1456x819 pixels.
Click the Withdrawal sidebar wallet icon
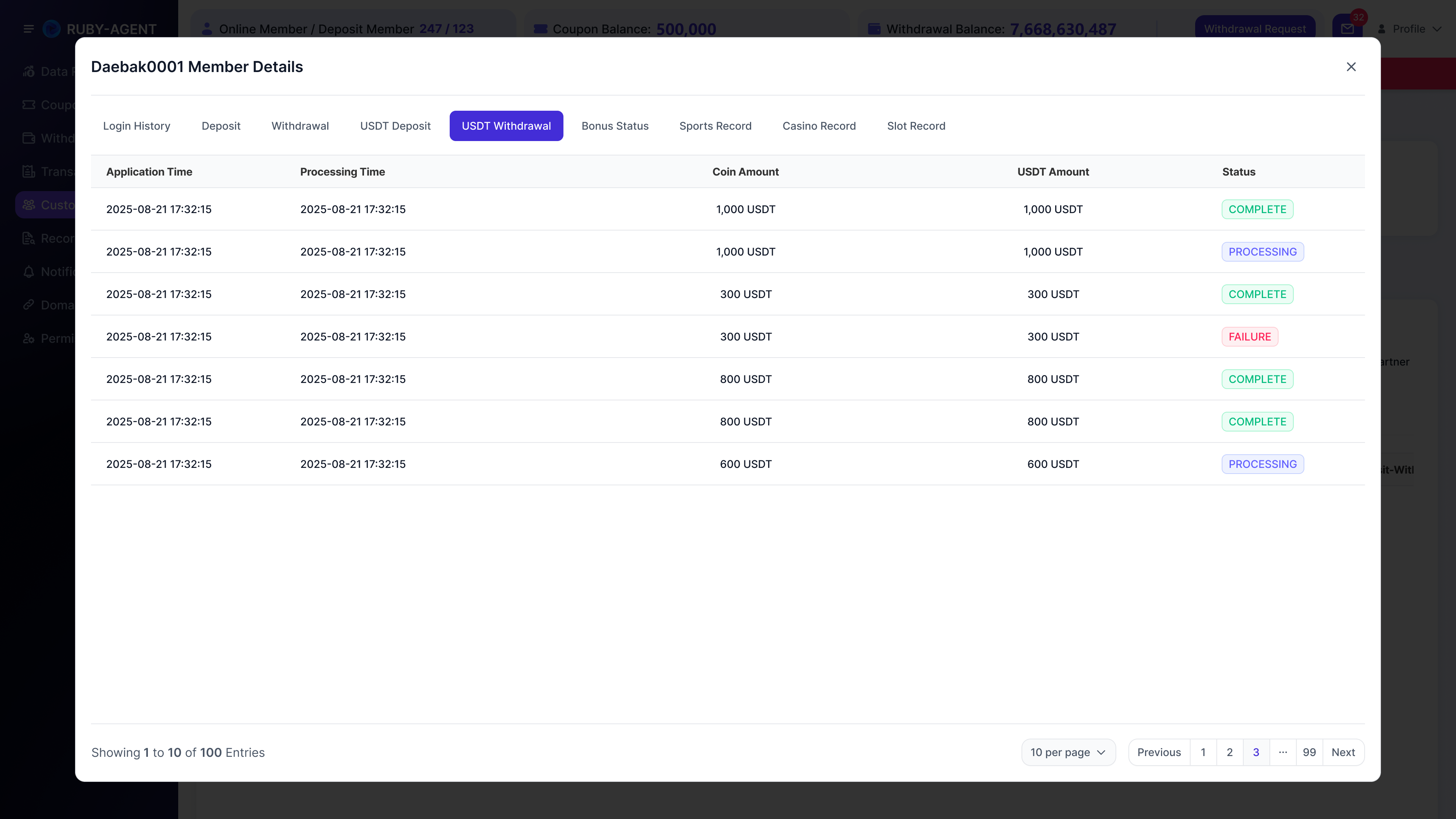(x=29, y=138)
